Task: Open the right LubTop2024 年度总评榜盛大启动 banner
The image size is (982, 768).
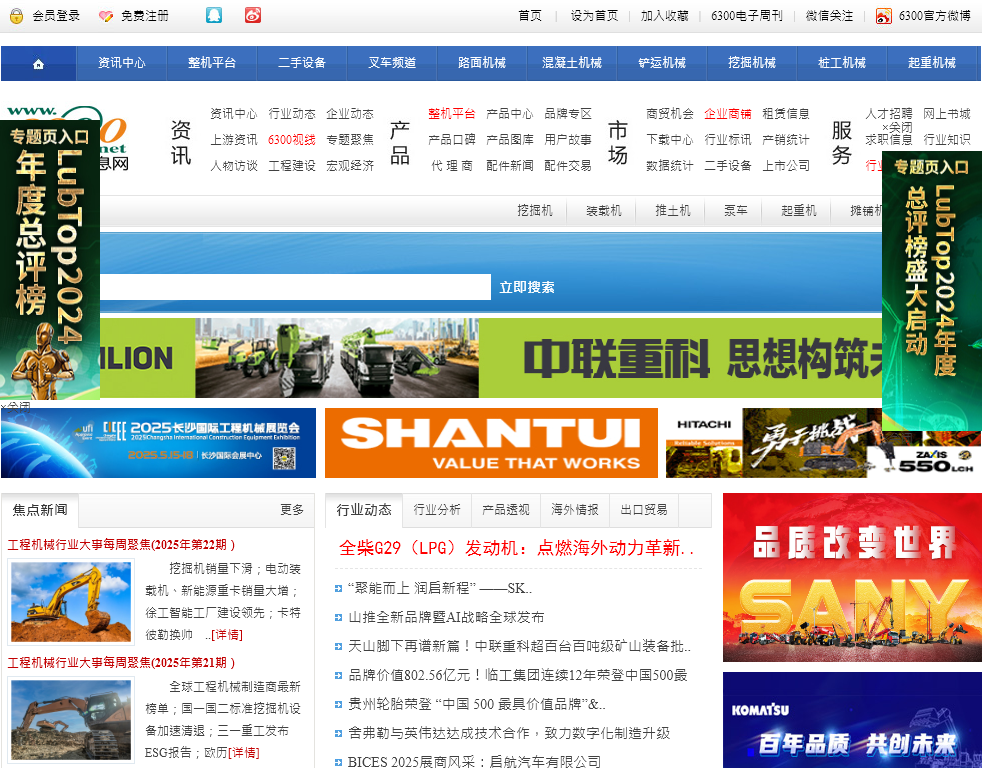Action: coord(932,290)
